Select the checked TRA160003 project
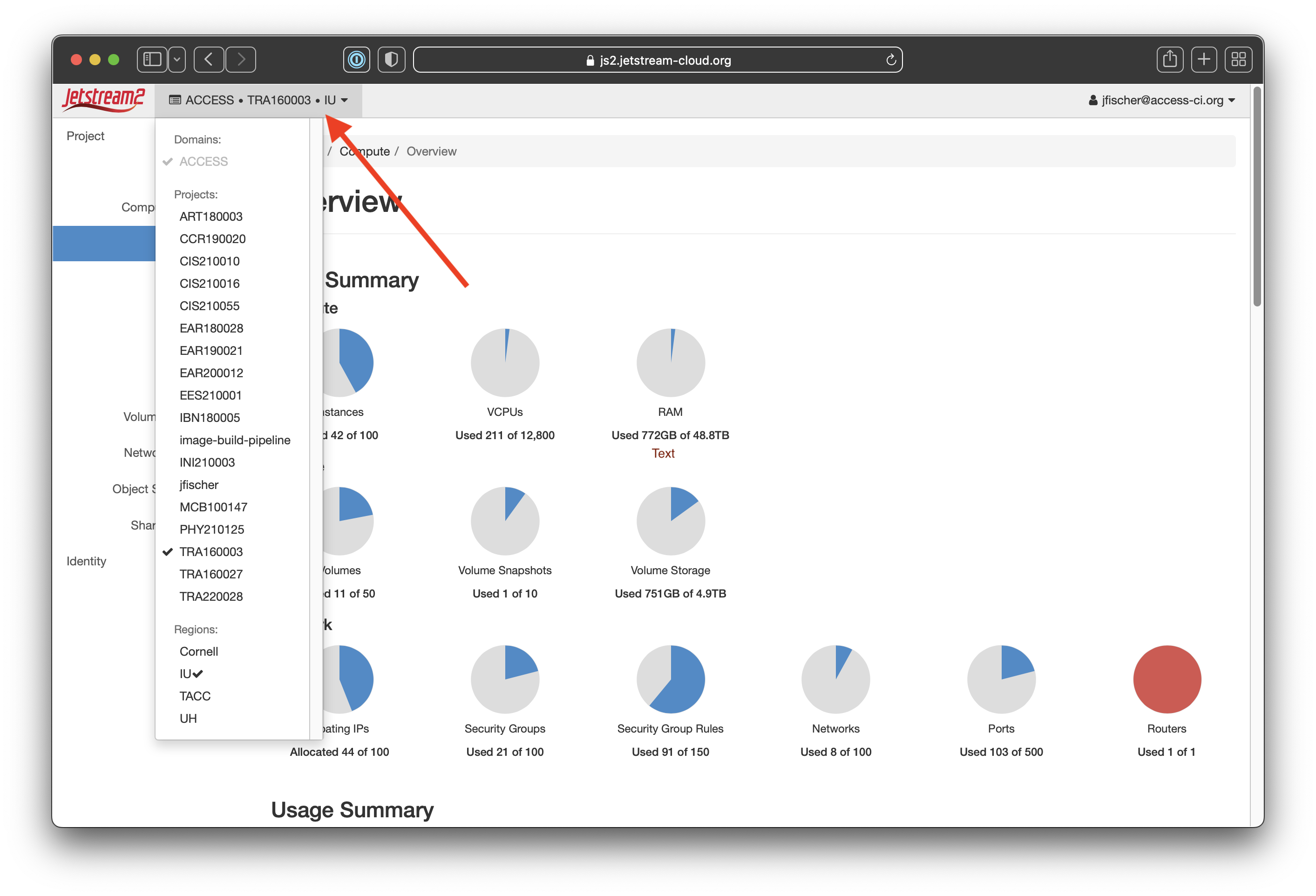 210,552
